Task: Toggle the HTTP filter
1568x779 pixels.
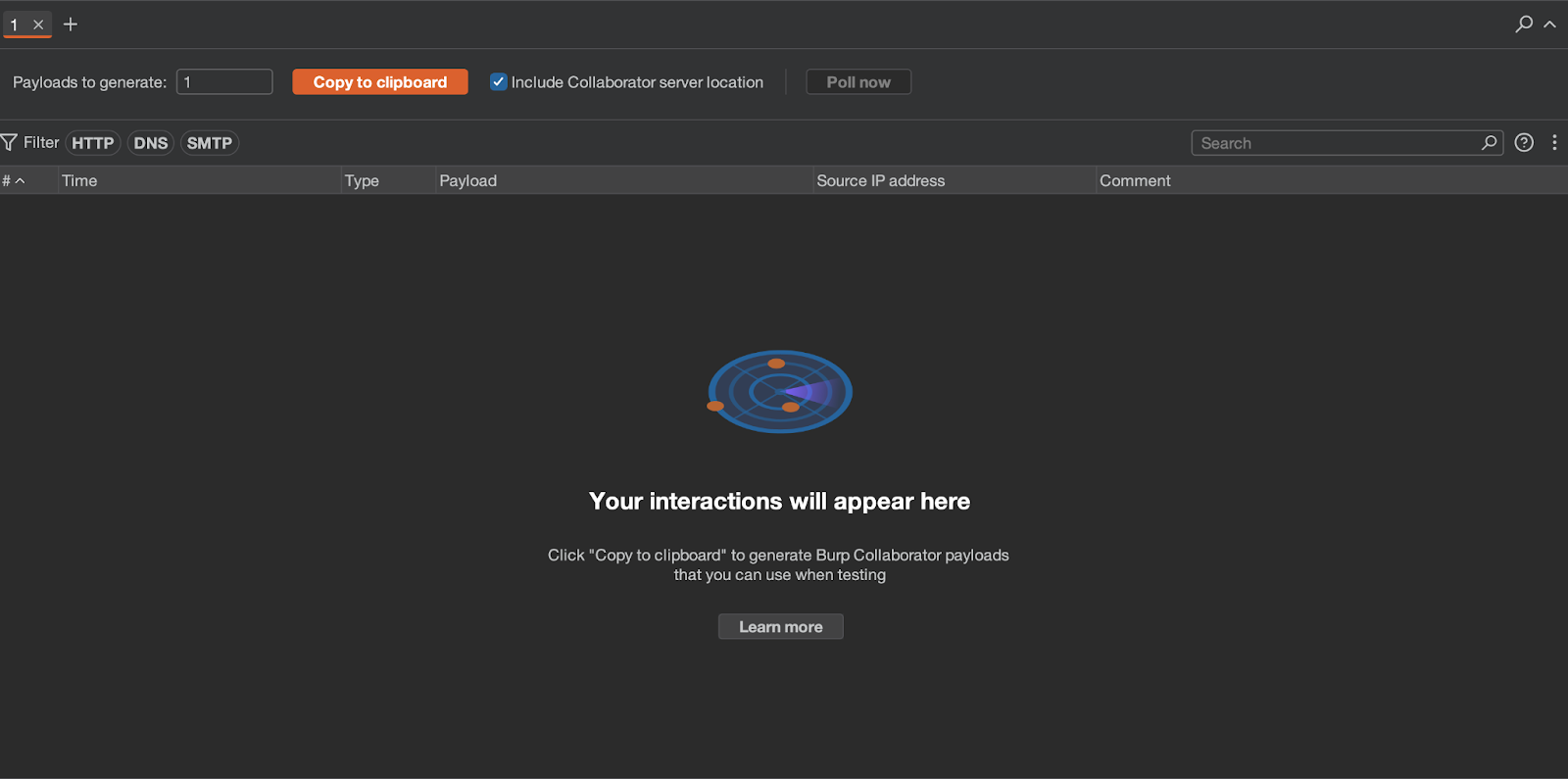Action: 93,143
